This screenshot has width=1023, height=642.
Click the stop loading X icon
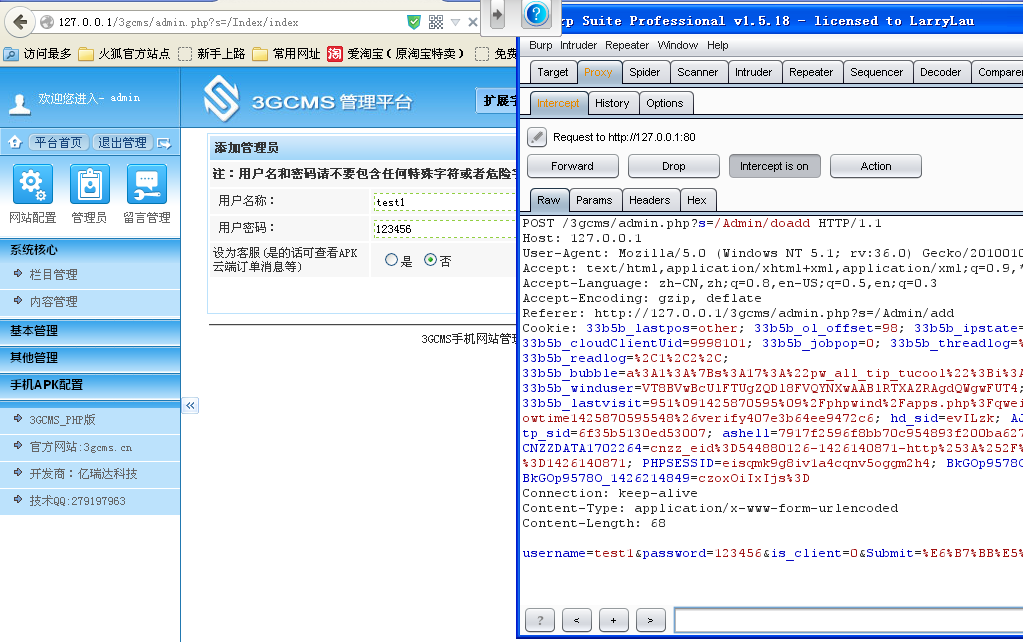473,22
